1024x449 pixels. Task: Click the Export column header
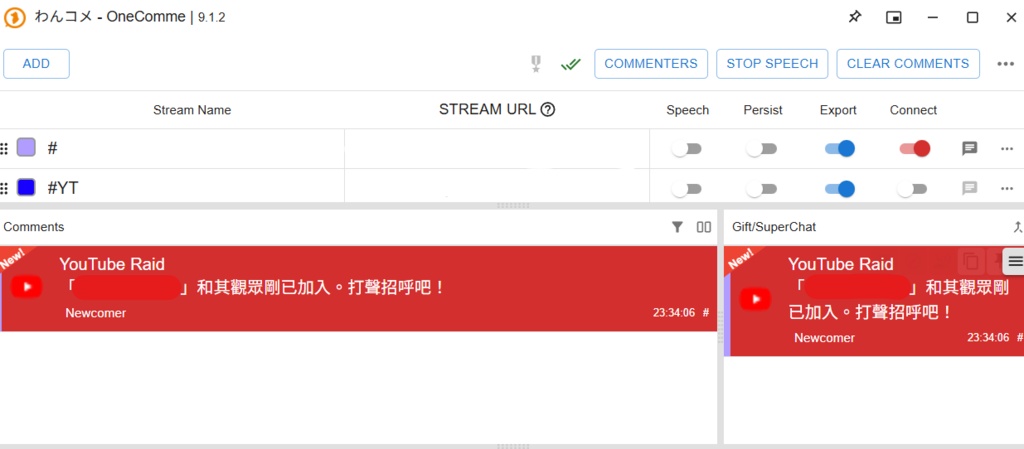[838, 110]
